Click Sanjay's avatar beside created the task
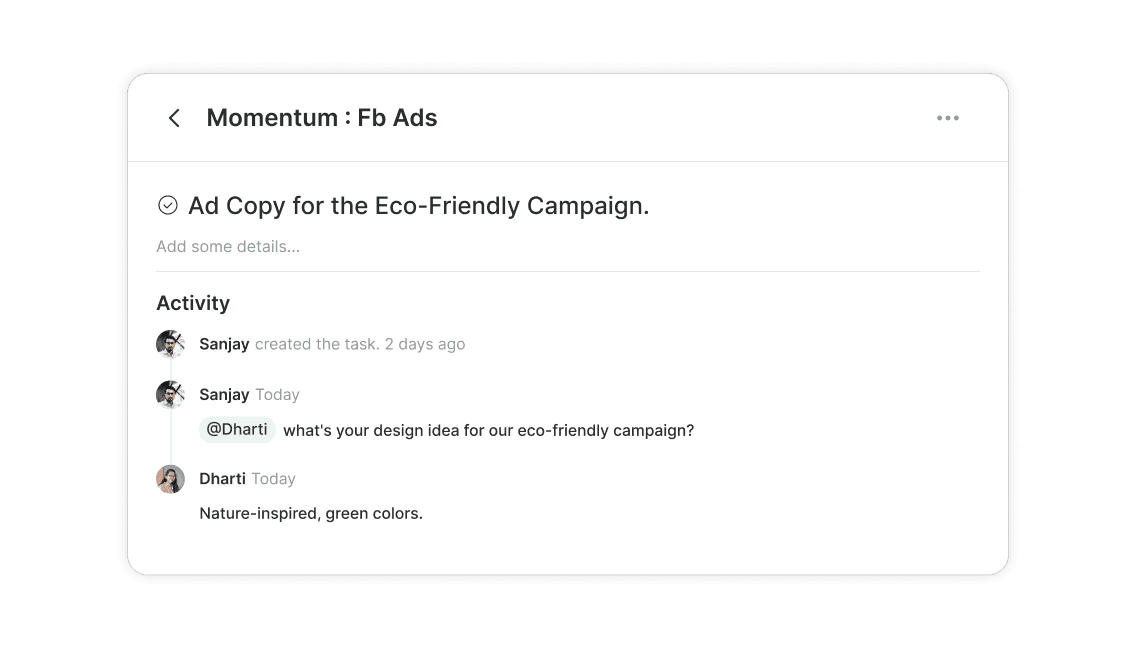This screenshot has height=648, width=1136. [170, 344]
